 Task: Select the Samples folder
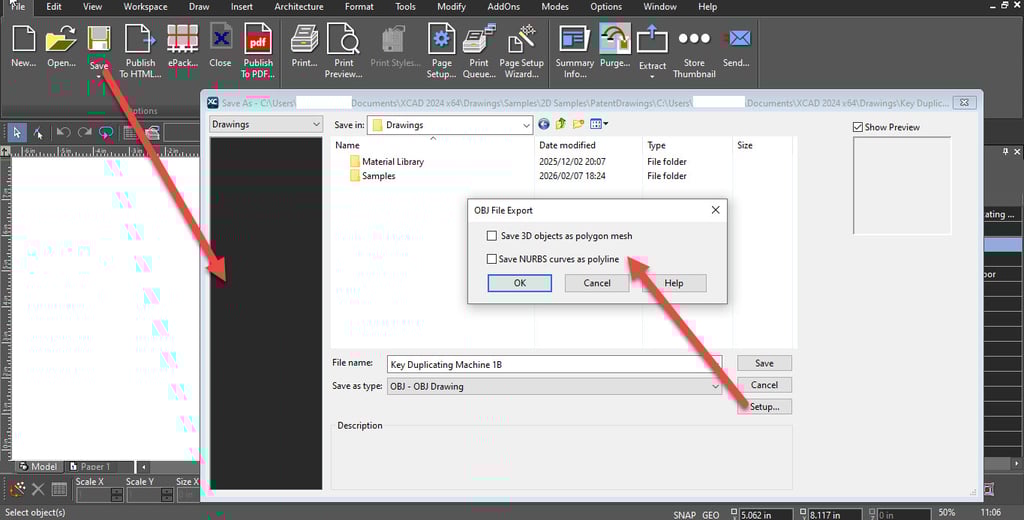coord(372,176)
